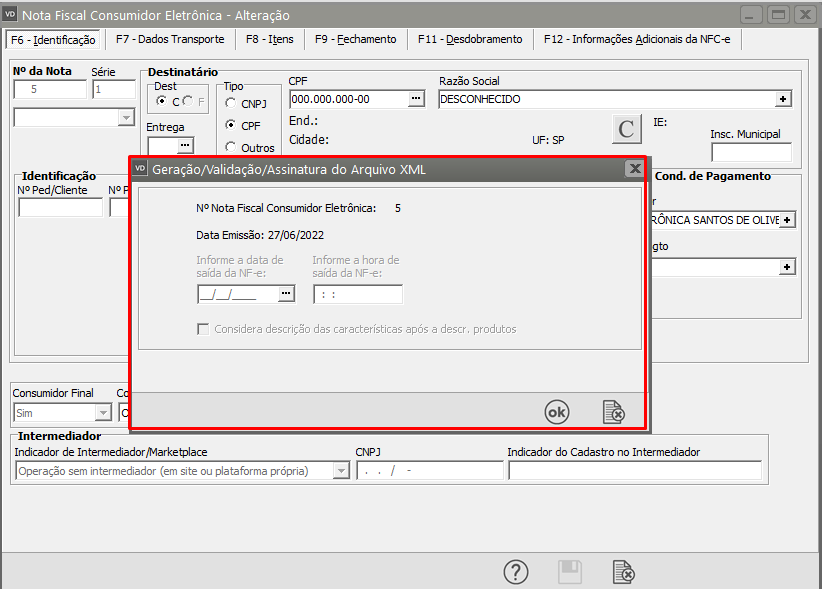Open the date picker for data de saída
Image resolution: width=822 pixels, height=589 pixels.
click(x=287, y=294)
